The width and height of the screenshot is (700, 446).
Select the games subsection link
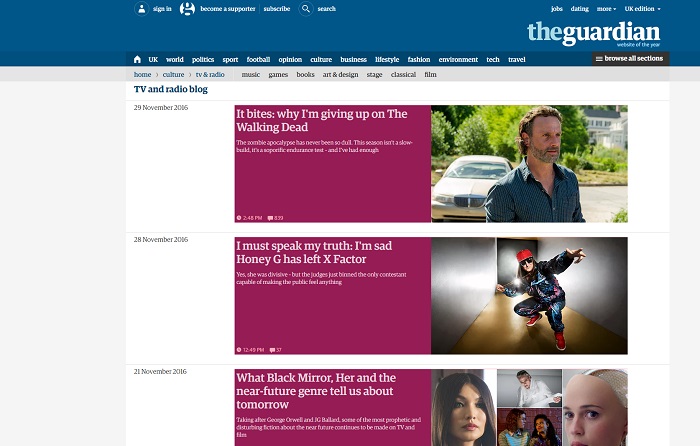pos(278,75)
